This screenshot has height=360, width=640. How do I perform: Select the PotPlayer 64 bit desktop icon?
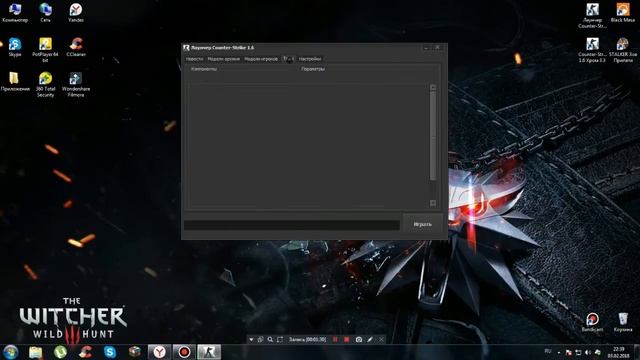[45, 50]
